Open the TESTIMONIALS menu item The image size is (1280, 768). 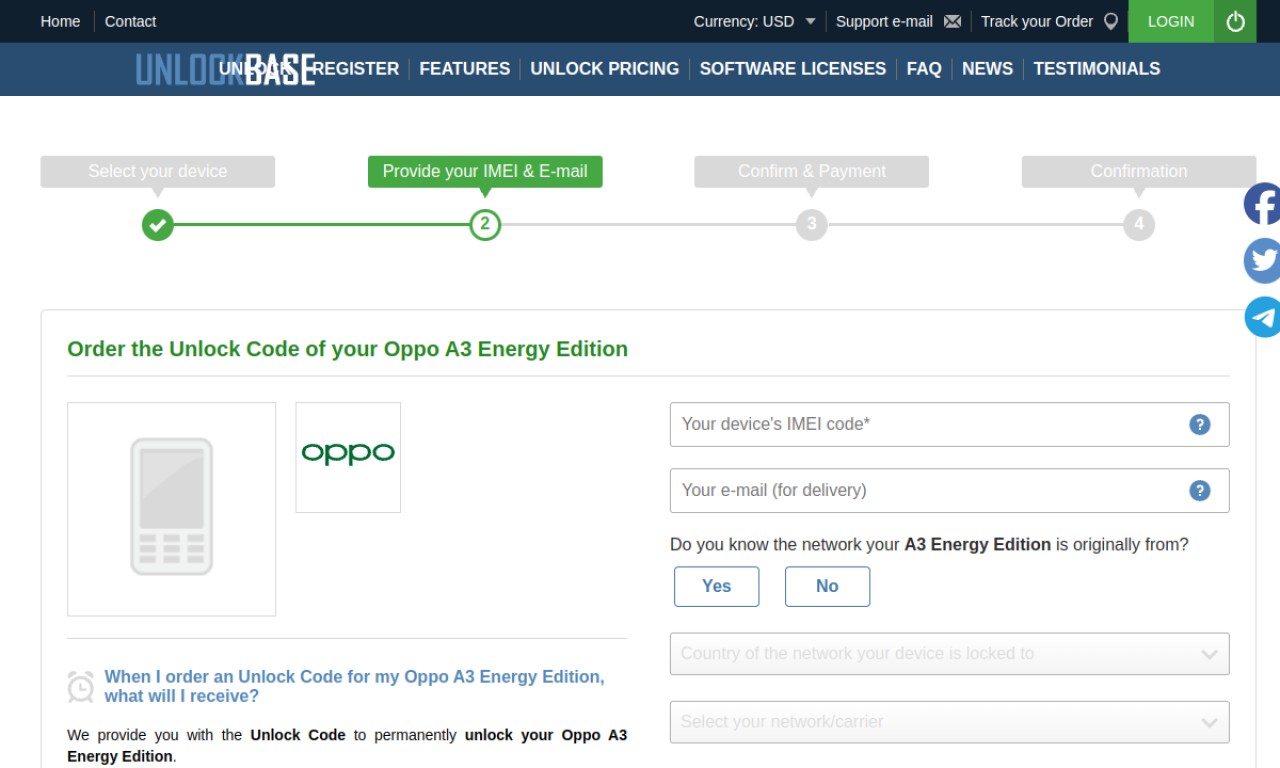pos(1097,69)
